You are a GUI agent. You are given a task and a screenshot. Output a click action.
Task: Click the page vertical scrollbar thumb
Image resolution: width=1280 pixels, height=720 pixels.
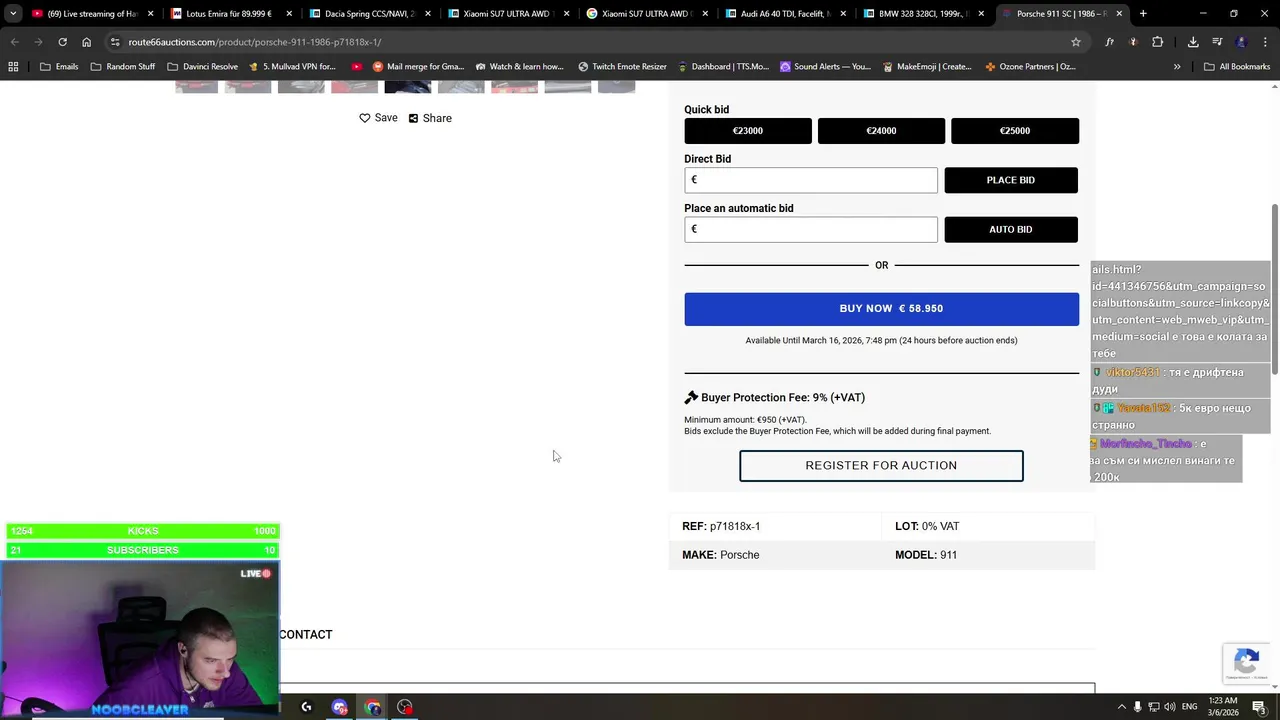tap(1274, 288)
